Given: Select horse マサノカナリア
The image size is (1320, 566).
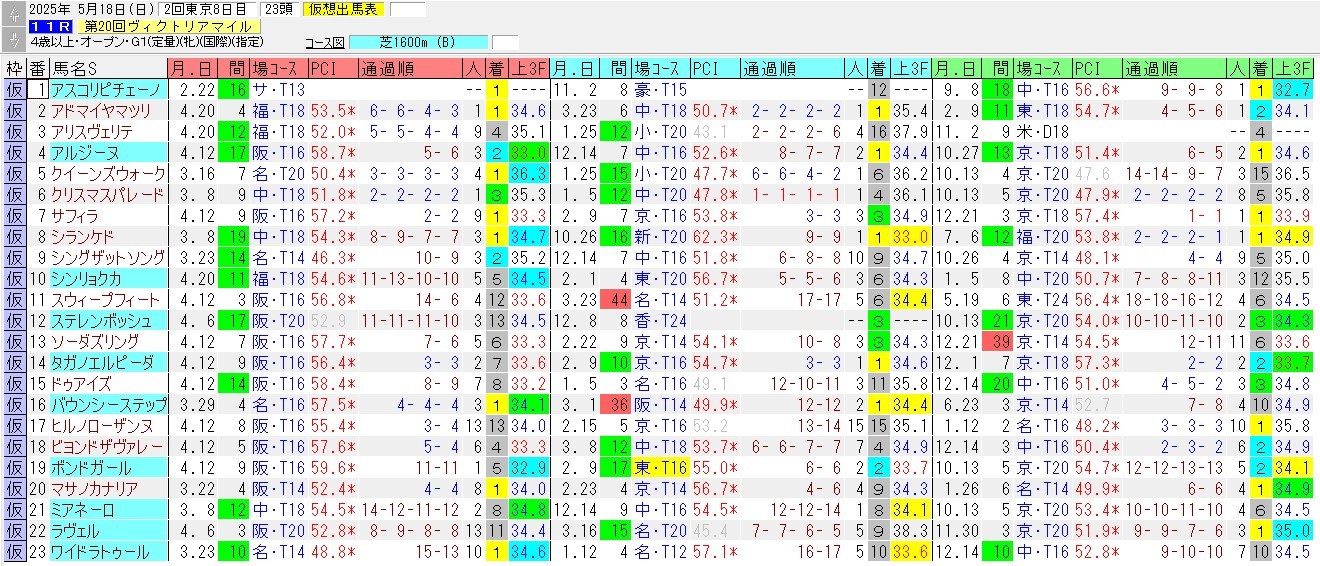Looking at the screenshot, I should click(107, 488).
